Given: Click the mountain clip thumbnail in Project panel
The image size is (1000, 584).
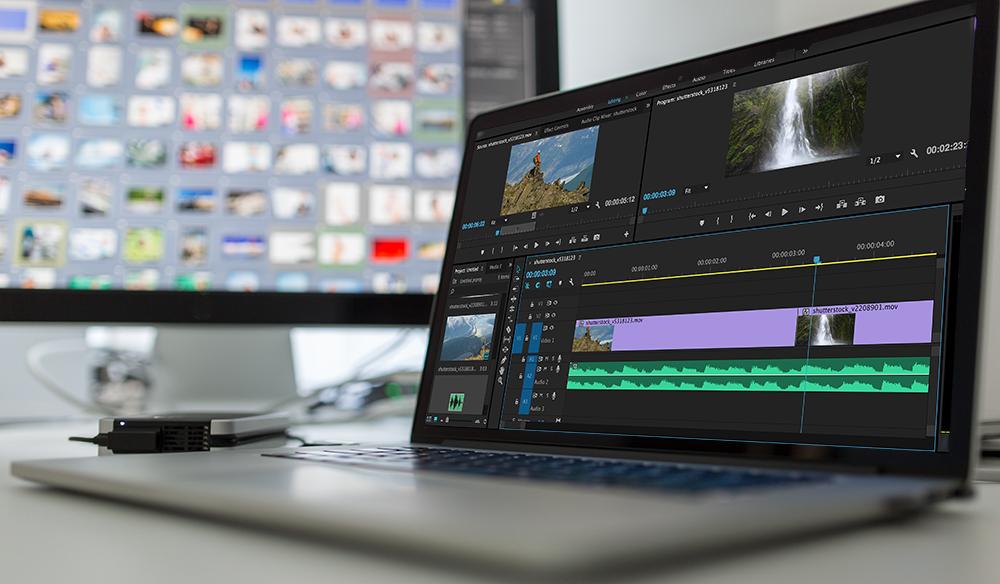Looking at the screenshot, I should (468, 337).
